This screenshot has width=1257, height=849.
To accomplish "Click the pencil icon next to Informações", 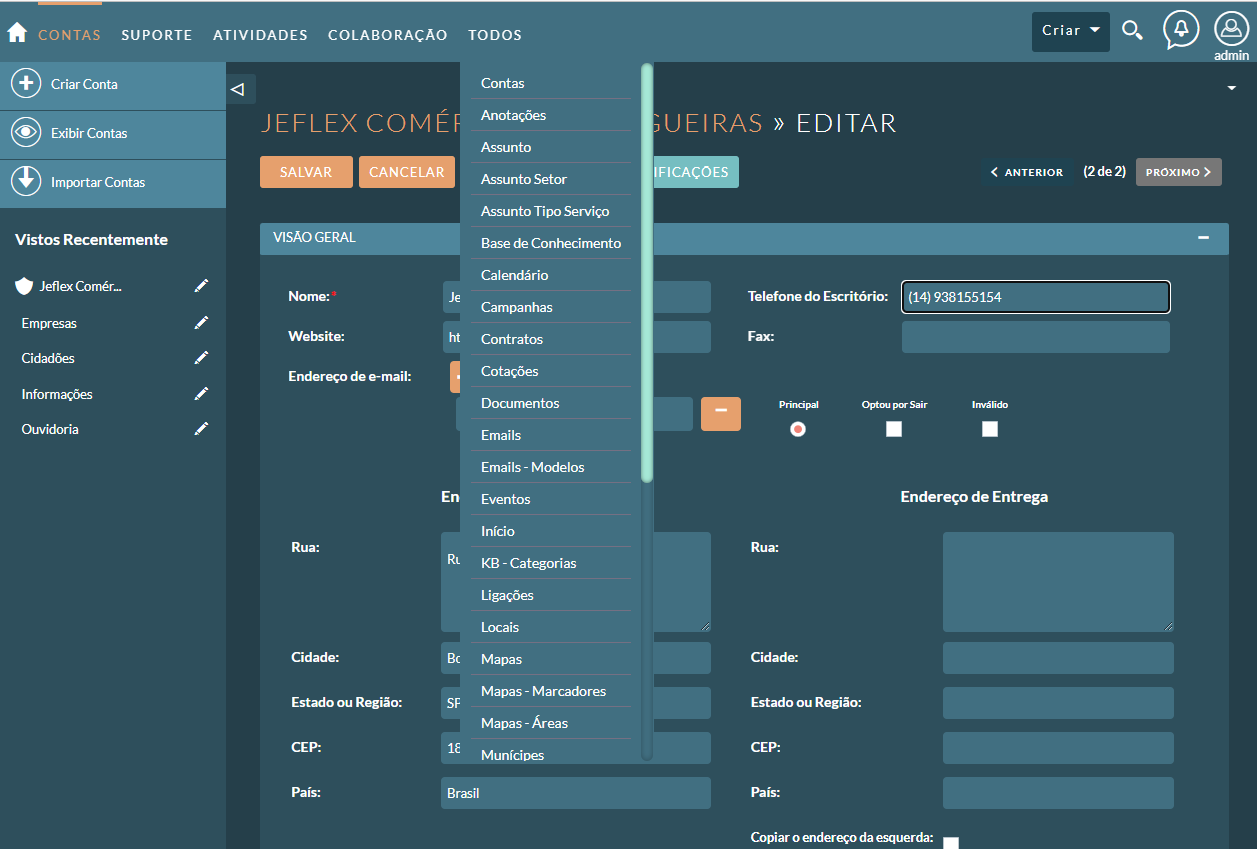I will [x=202, y=394].
